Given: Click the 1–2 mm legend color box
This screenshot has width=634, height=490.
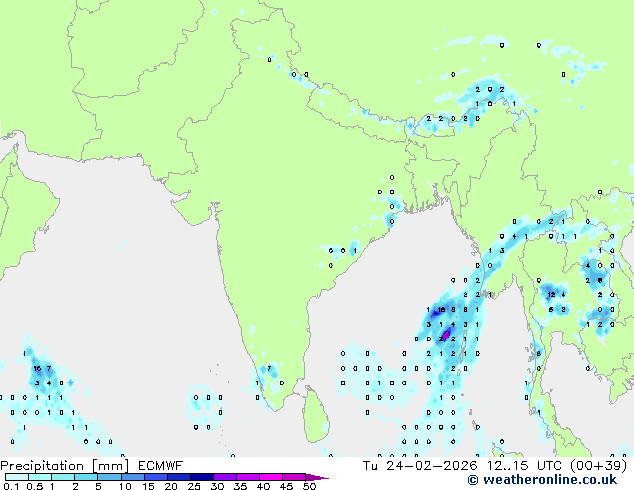Looking at the screenshot, I should click(x=63, y=477).
